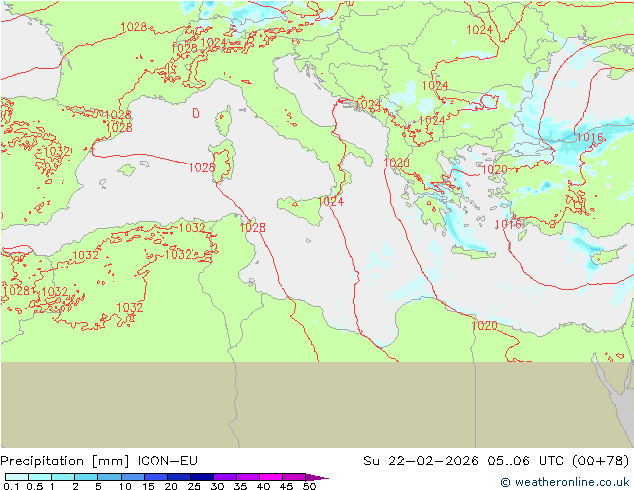634x490 pixels.
Task: Pick legend swatch between 10 and 15
Action: click(133, 477)
